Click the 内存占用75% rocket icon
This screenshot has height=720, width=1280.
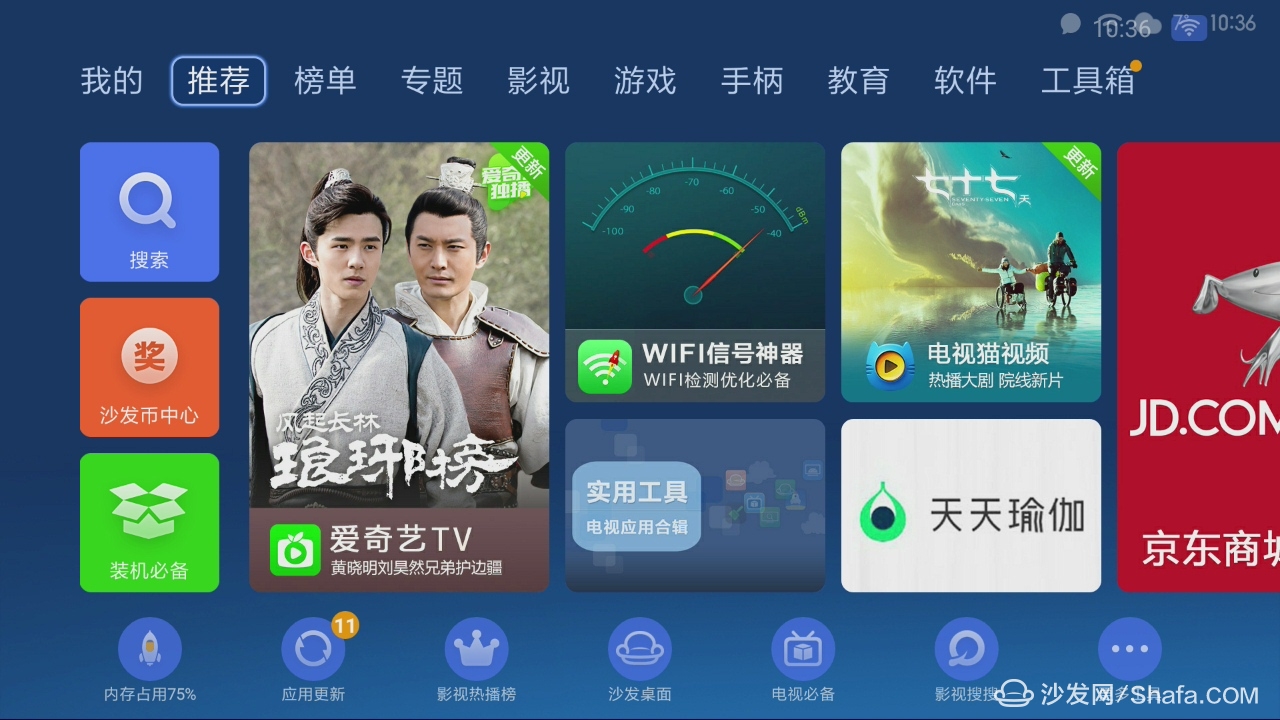click(150, 649)
